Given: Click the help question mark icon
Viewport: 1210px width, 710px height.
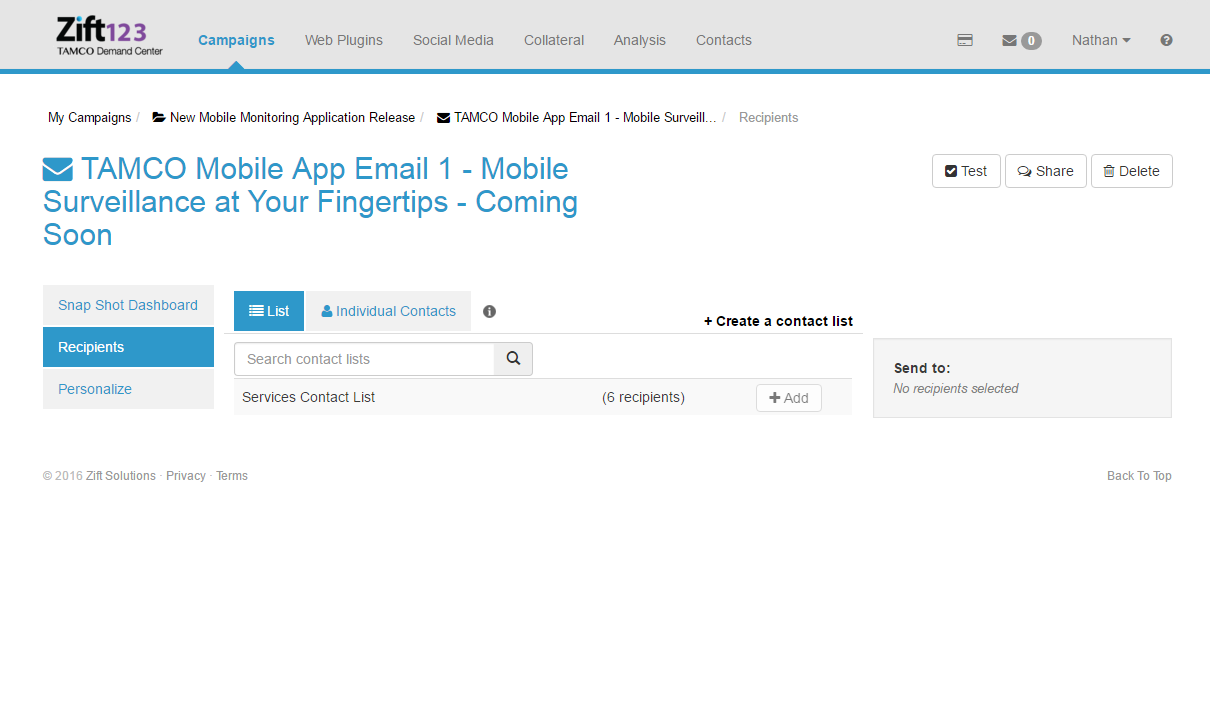Looking at the screenshot, I should (x=1166, y=41).
